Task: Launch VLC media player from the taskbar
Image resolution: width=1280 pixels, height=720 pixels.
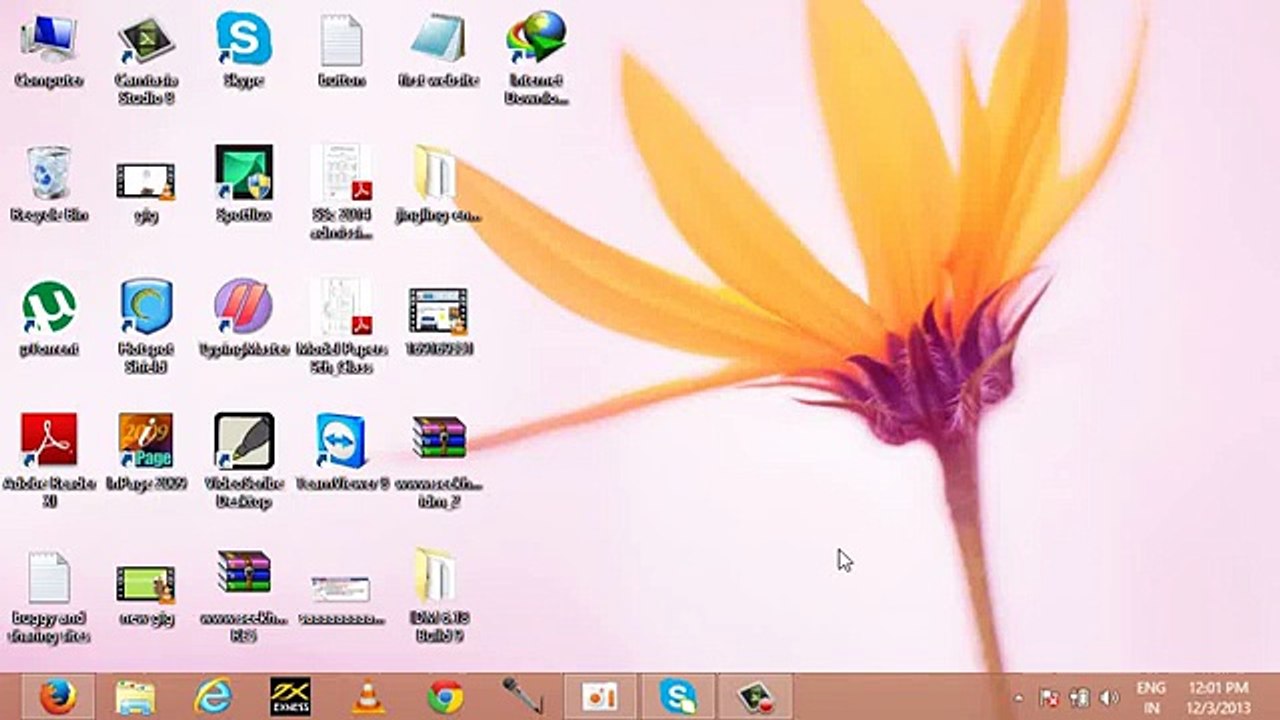Action: tap(368, 696)
